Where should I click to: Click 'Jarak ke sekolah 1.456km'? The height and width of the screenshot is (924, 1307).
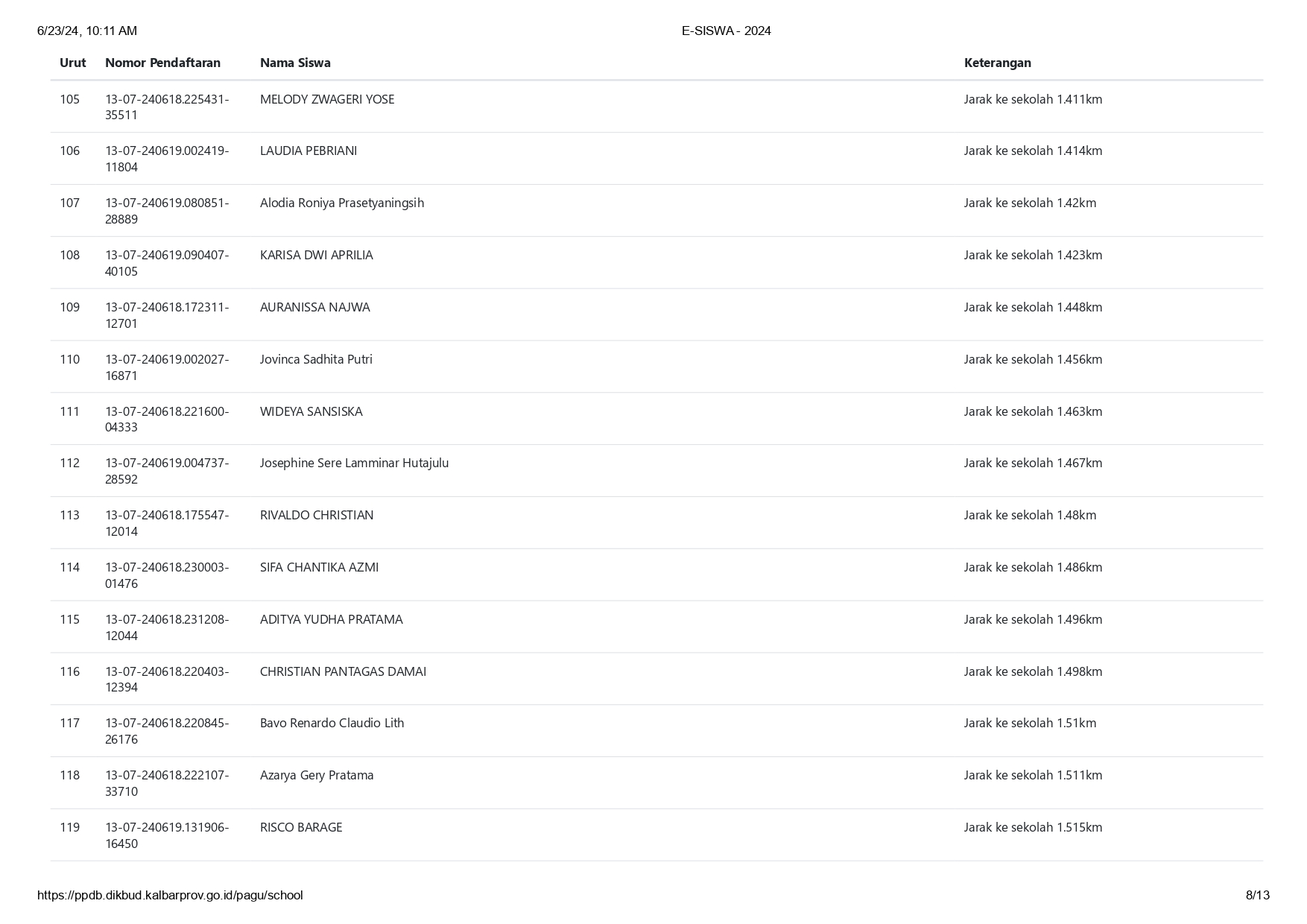tap(1033, 359)
